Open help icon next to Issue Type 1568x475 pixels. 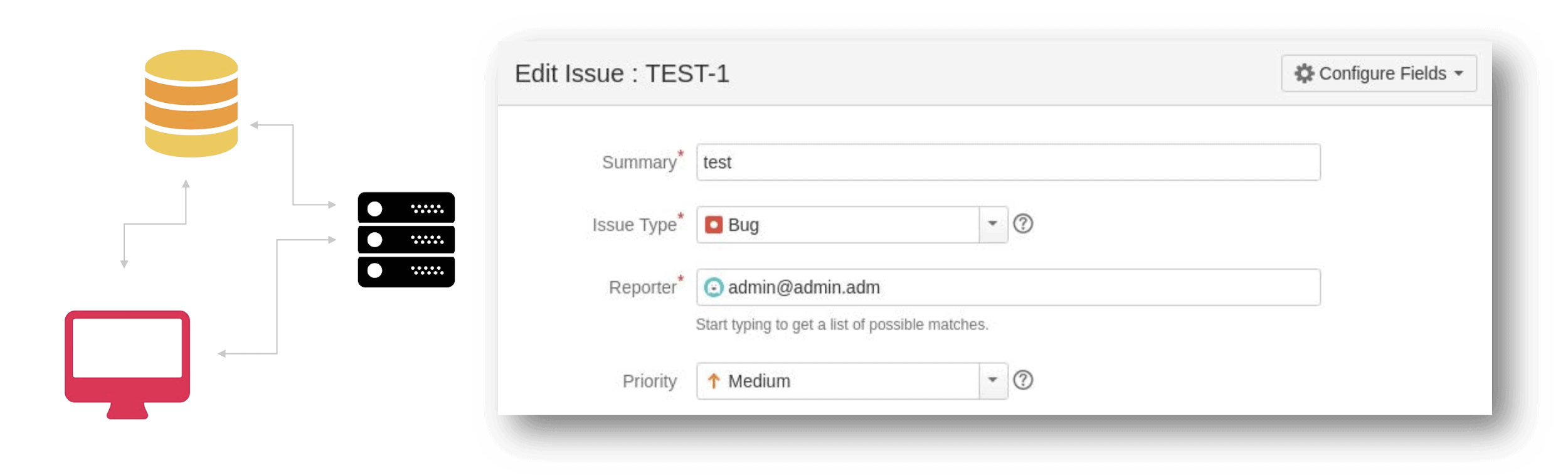1022,224
